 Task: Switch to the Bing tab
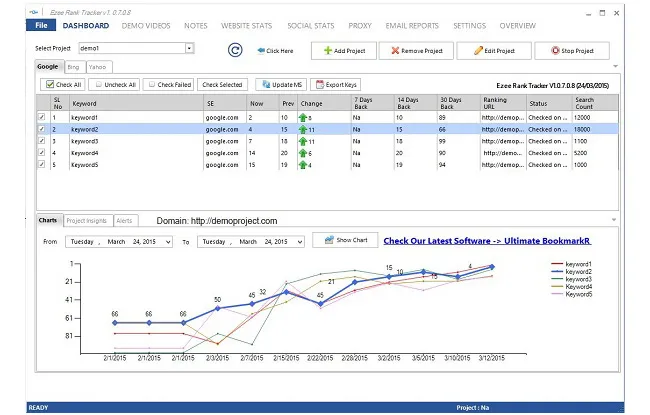pos(74,67)
